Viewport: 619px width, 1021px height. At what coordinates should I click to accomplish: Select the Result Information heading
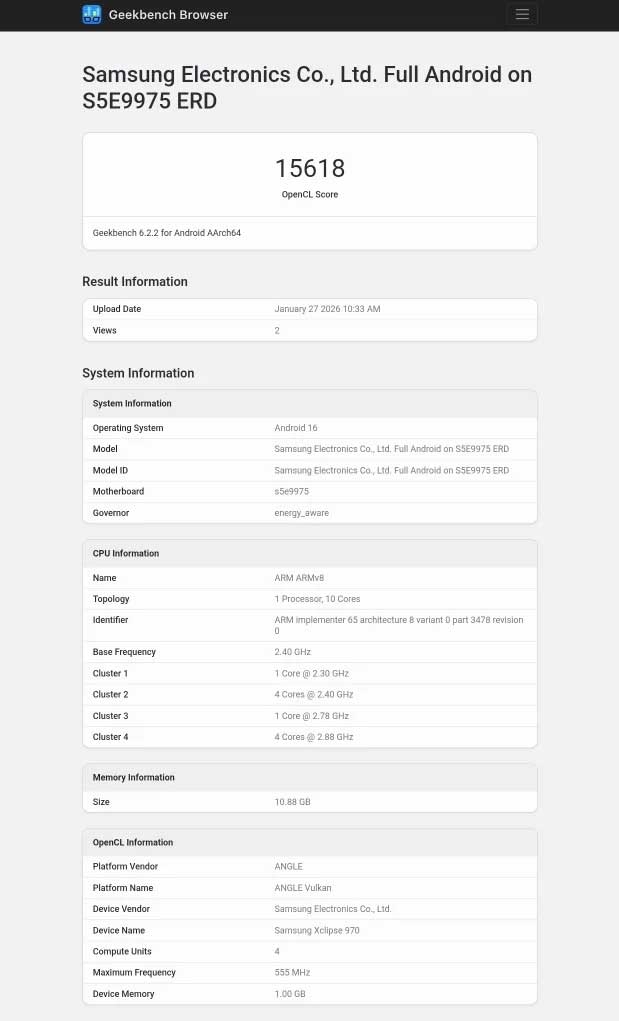[134, 282]
